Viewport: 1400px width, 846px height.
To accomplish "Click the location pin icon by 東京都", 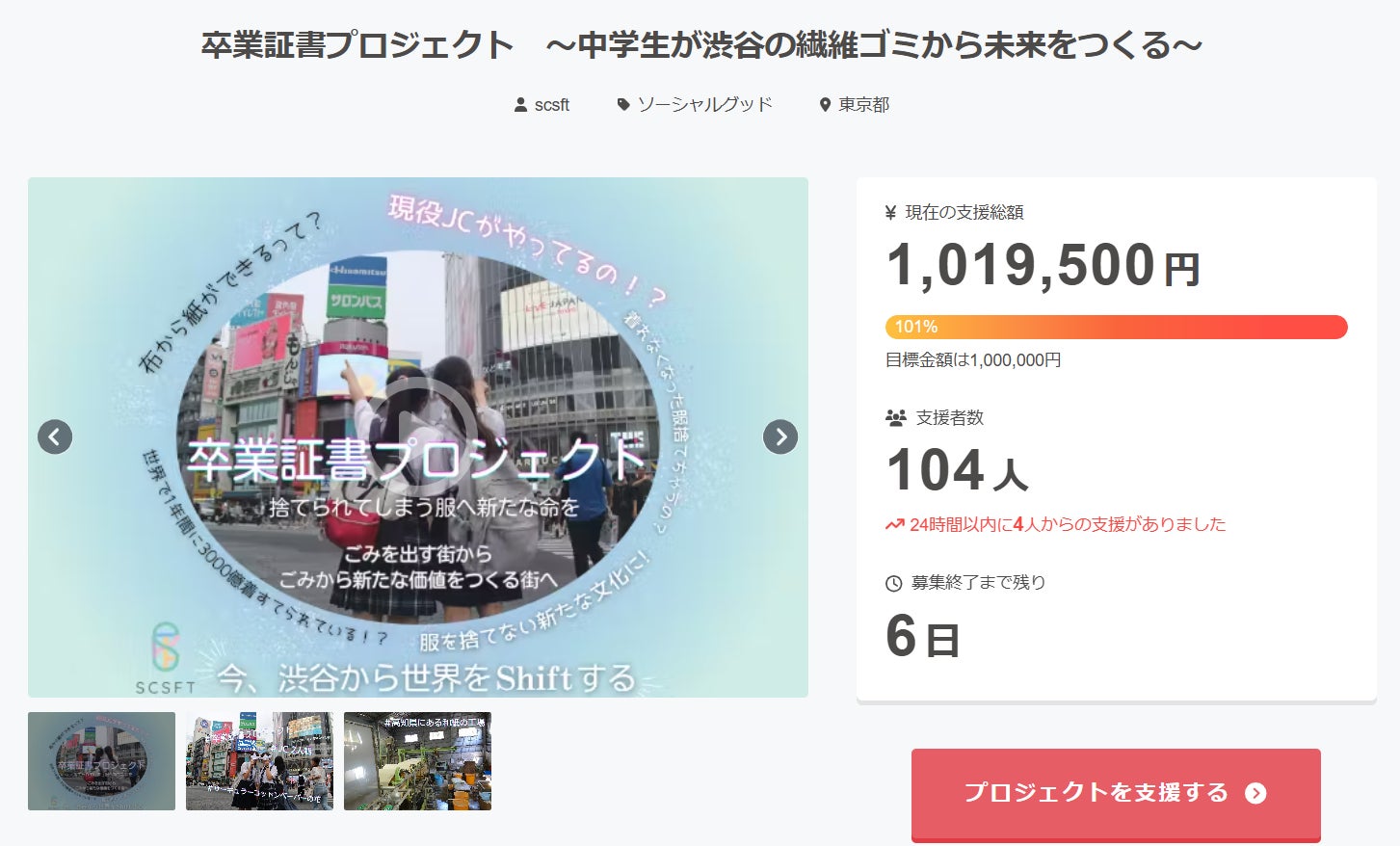I will click(x=825, y=104).
